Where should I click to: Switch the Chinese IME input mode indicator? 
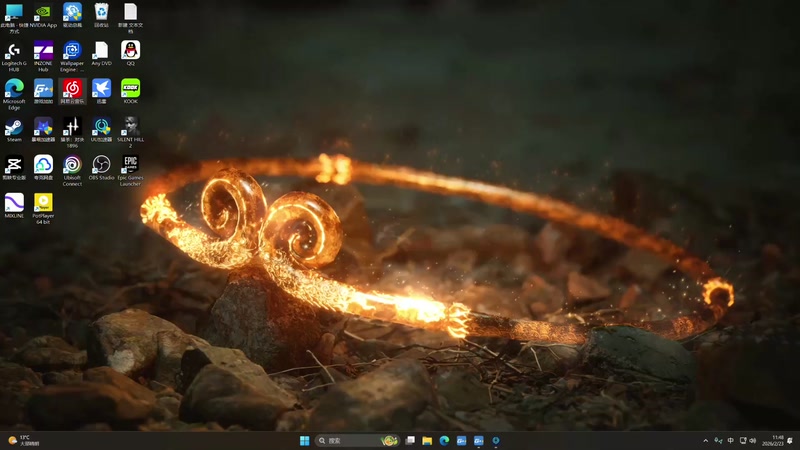point(731,441)
